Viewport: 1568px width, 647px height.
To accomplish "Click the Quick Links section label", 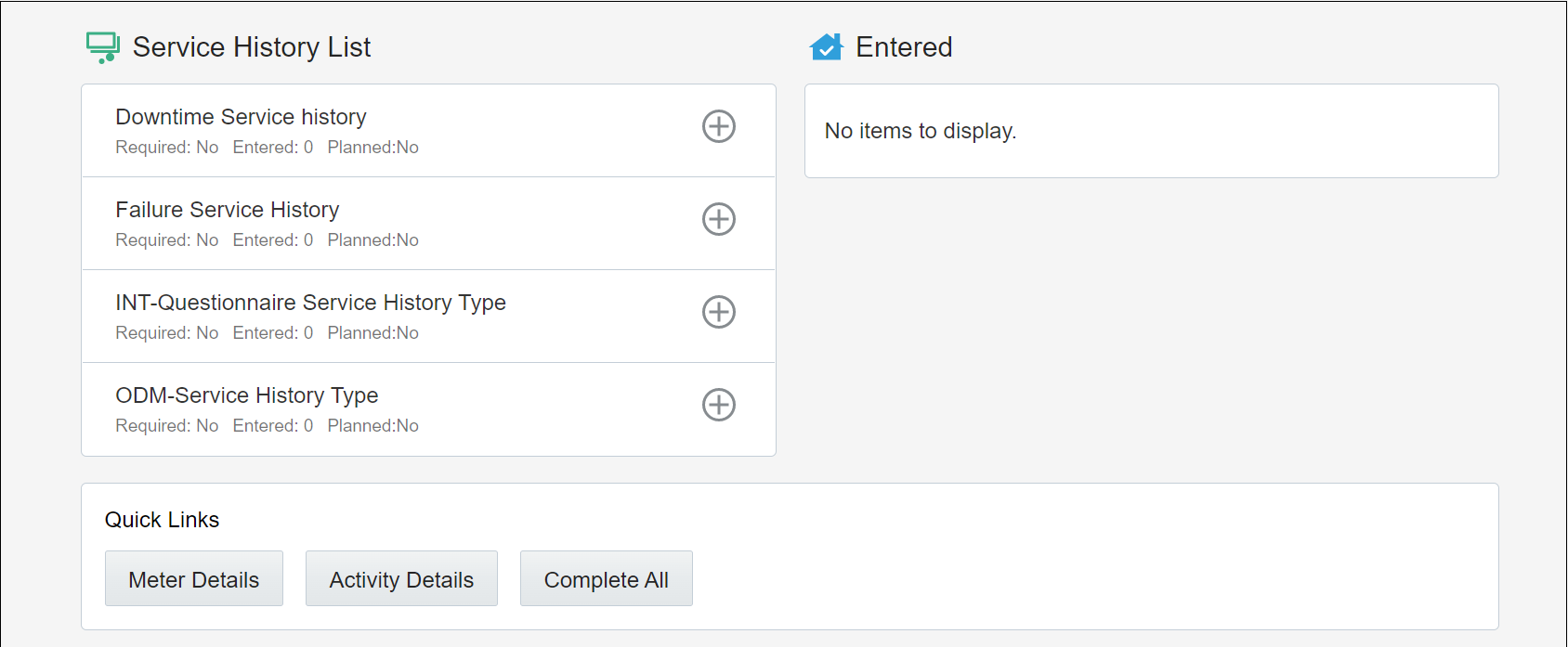I will pos(162,520).
